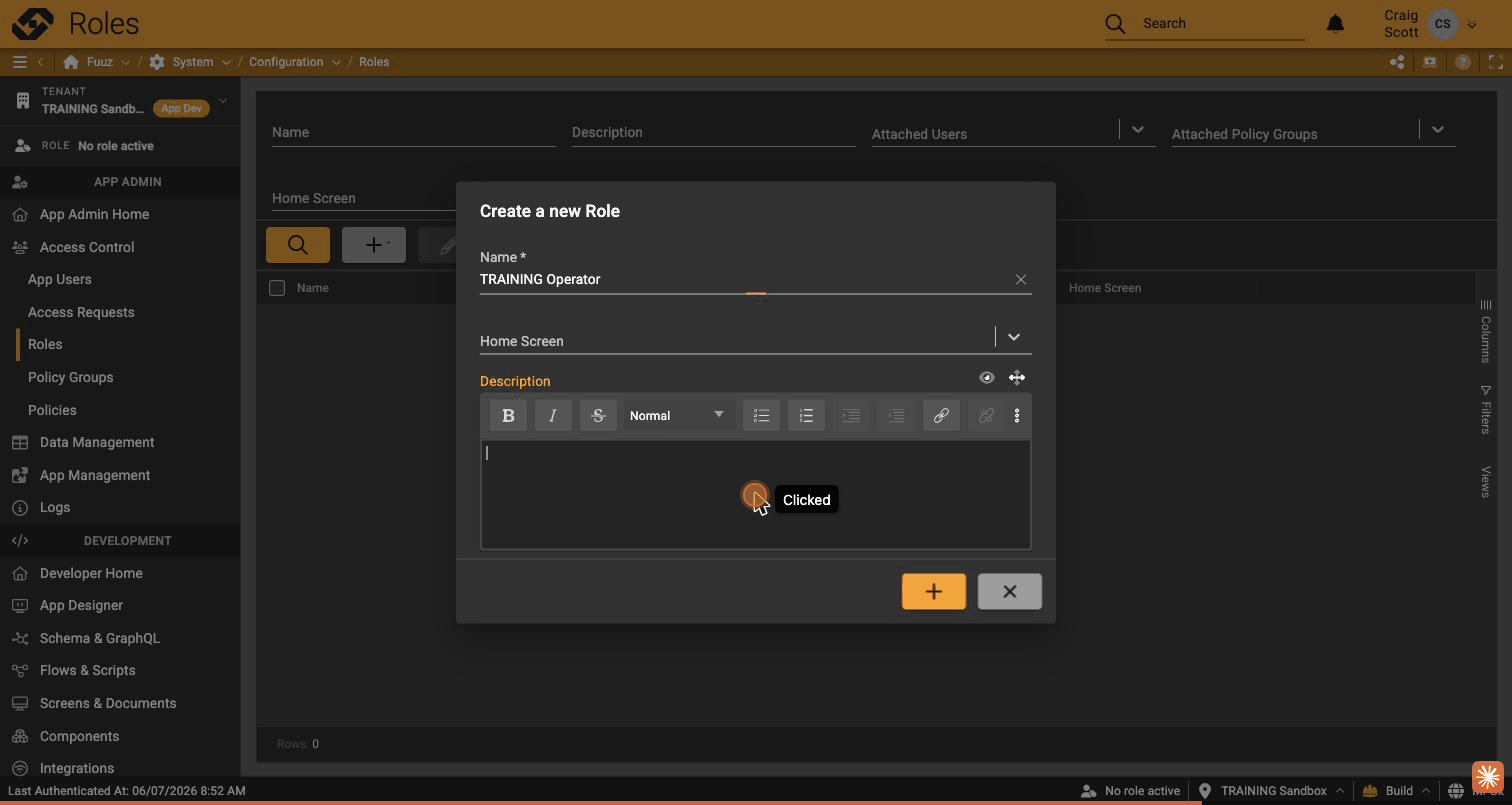Toggle the hamburger menu to collapse the sidebar

click(19, 62)
